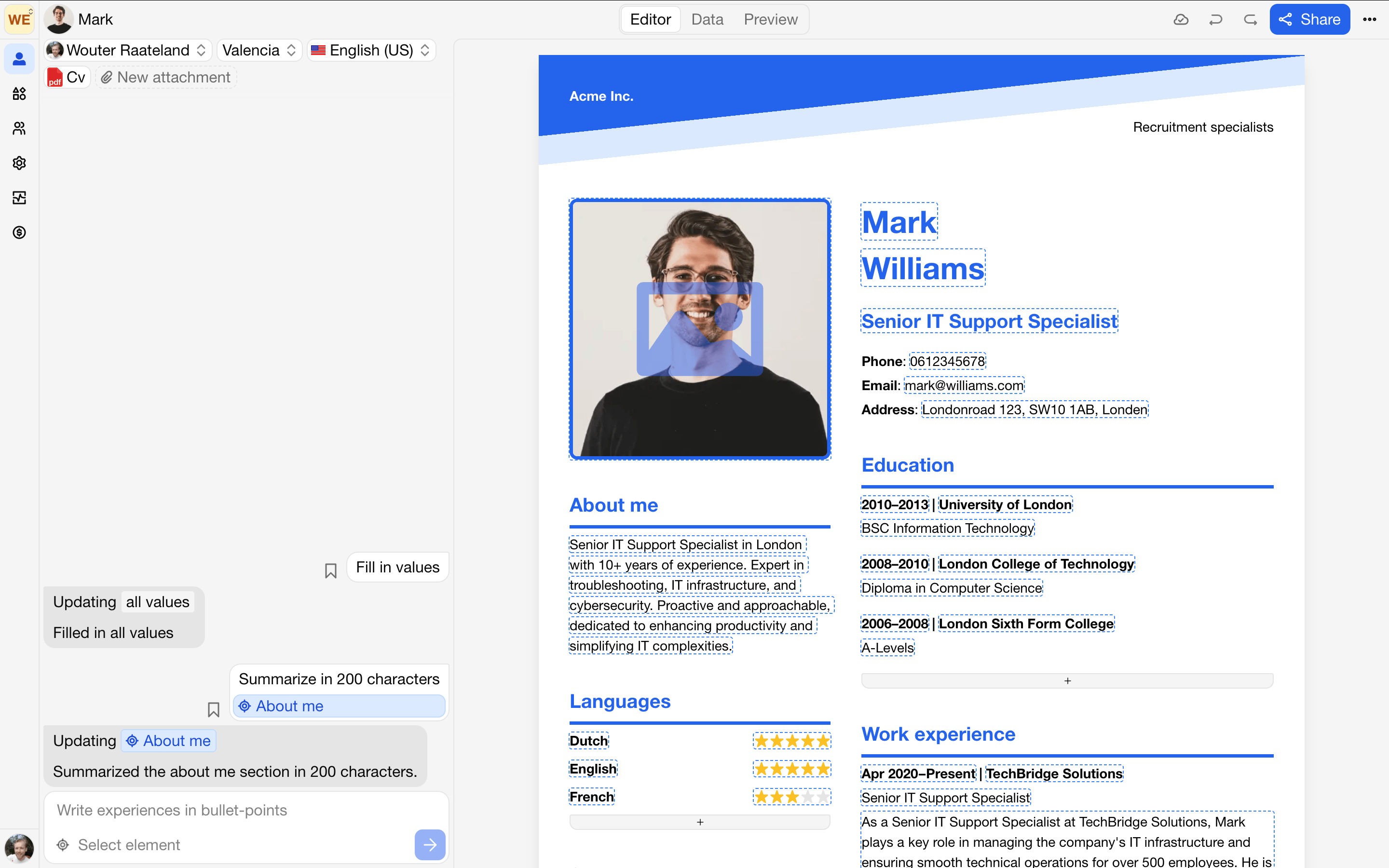Viewport: 1389px width, 868px height.
Task: Open the Activity panel in the sidebar
Action: tap(19, 198)
